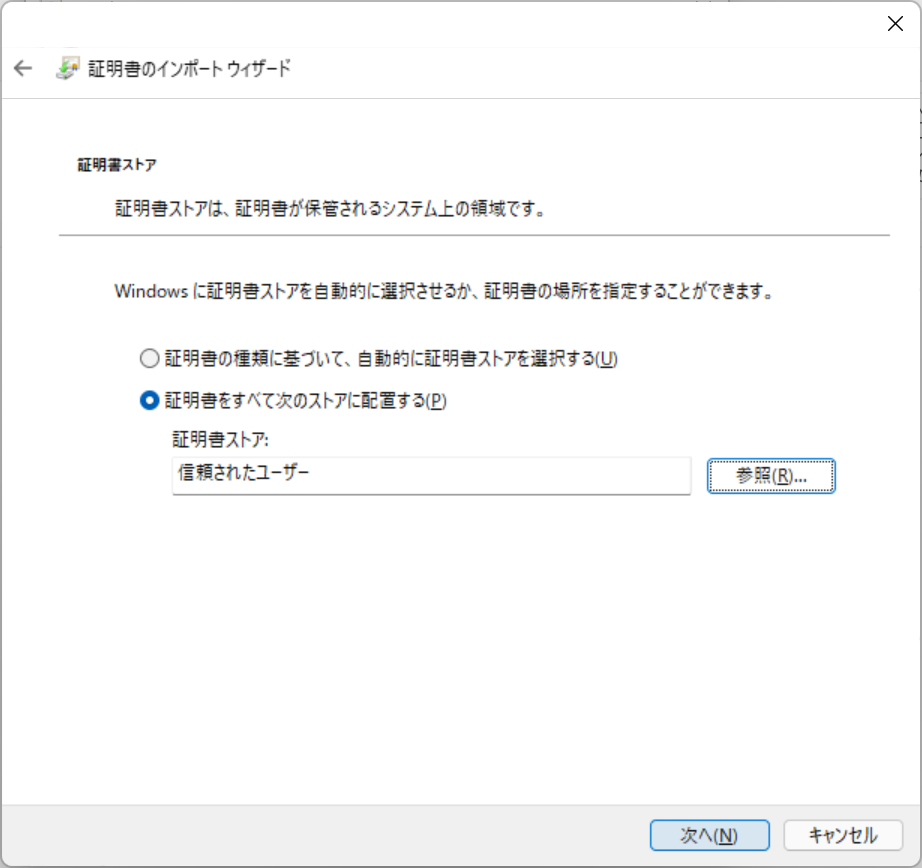The image size is (922, 868).
Task: Close the wizard with the X button
Action: (895, 24)
